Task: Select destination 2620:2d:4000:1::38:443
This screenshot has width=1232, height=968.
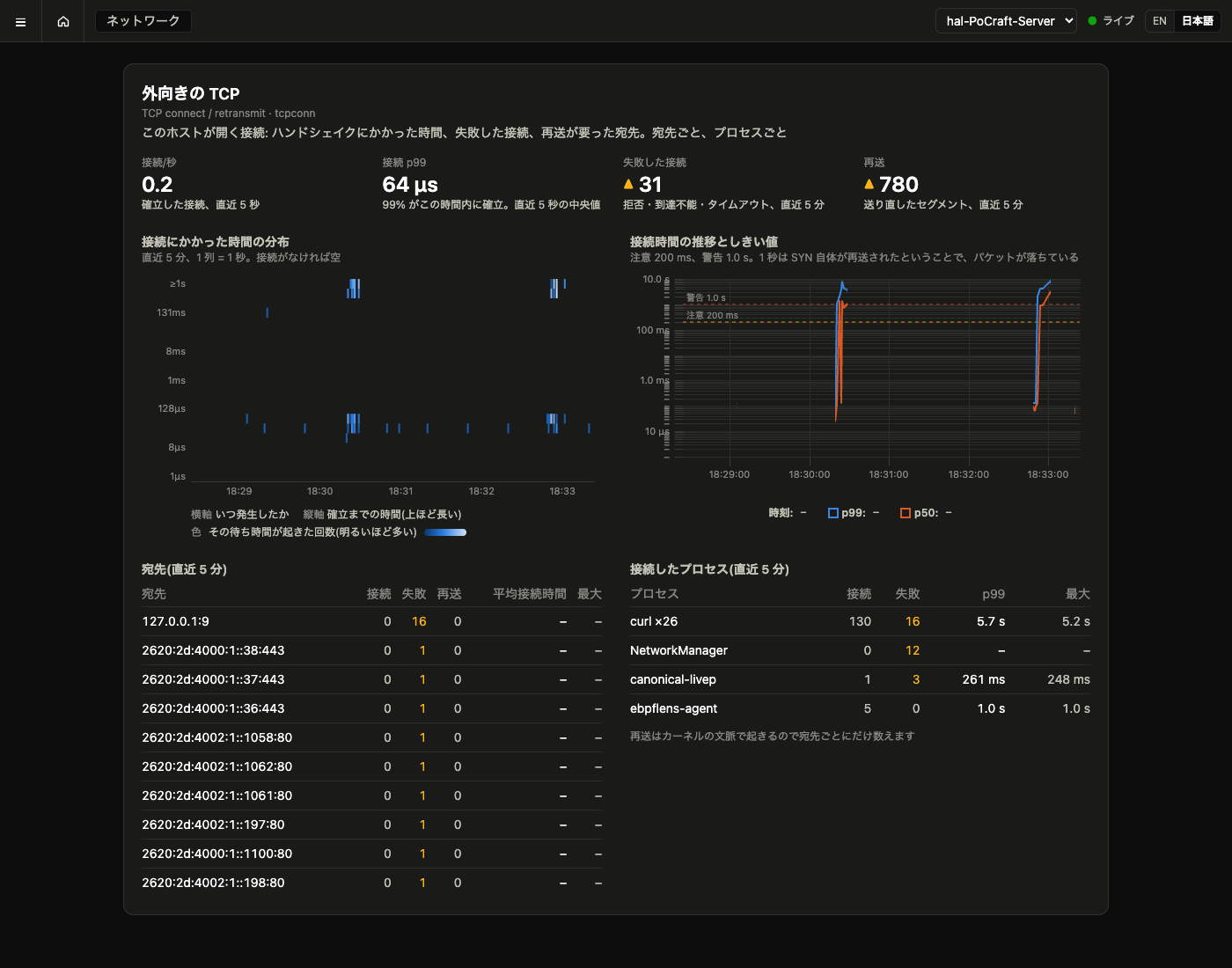Action: (x=371, y=650)
